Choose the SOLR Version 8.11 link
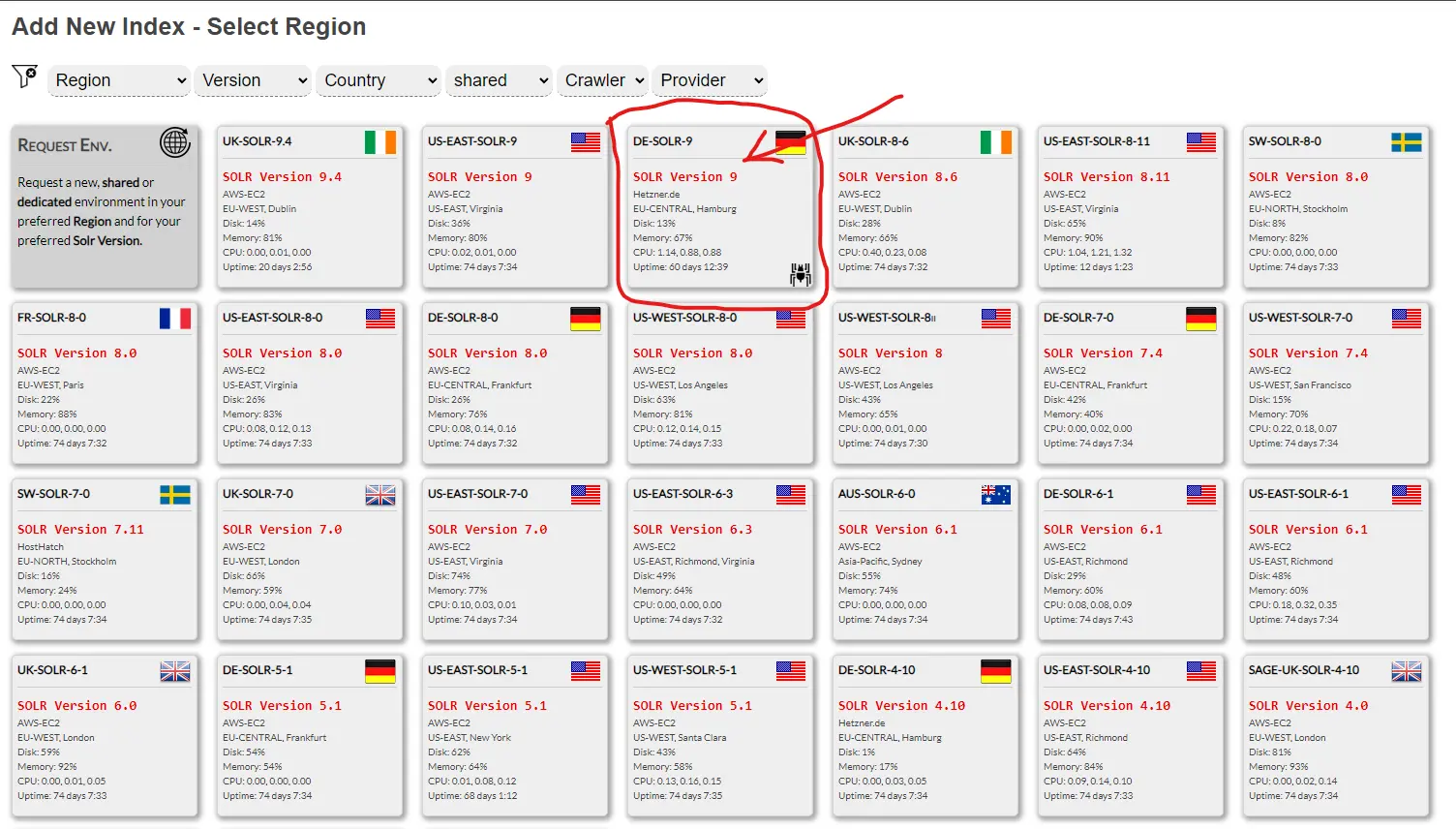The image size is (1456, 829). click(1107, 177)
